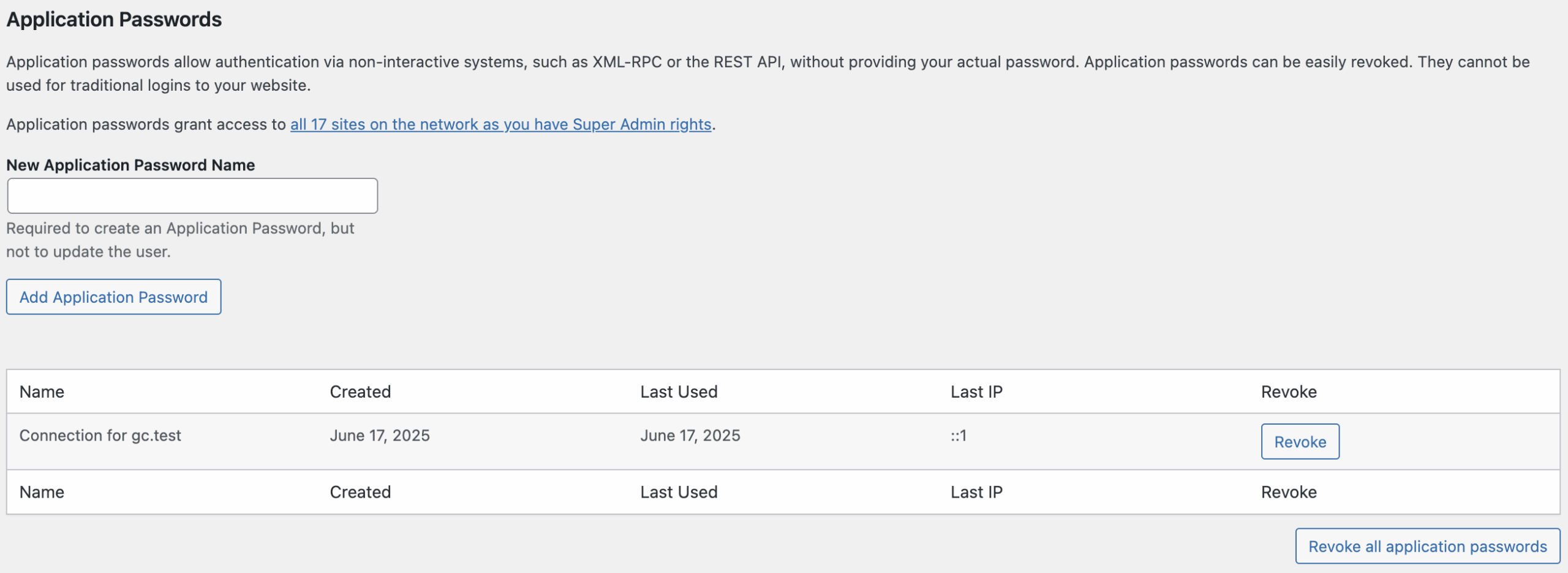Click the ::1 Last IP value
Image resolution: width=1568 pixels, height=573 pixels.
coord(959,436)
